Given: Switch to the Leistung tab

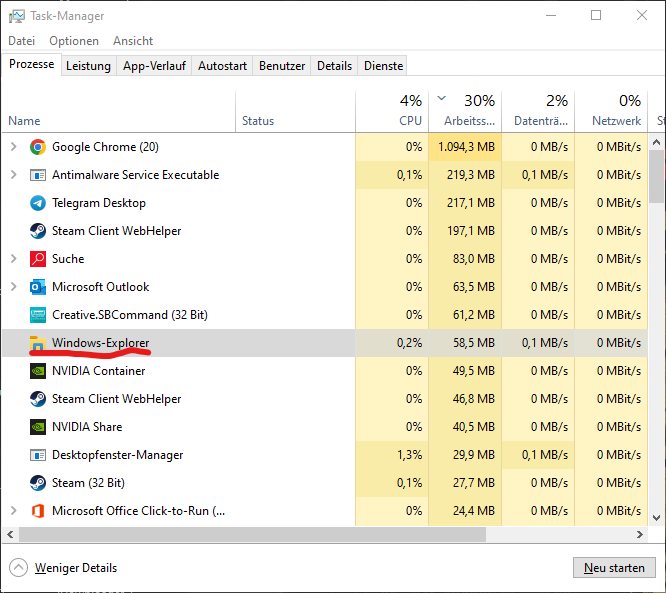Looking at the screenshot, I should tap(88, 66).
